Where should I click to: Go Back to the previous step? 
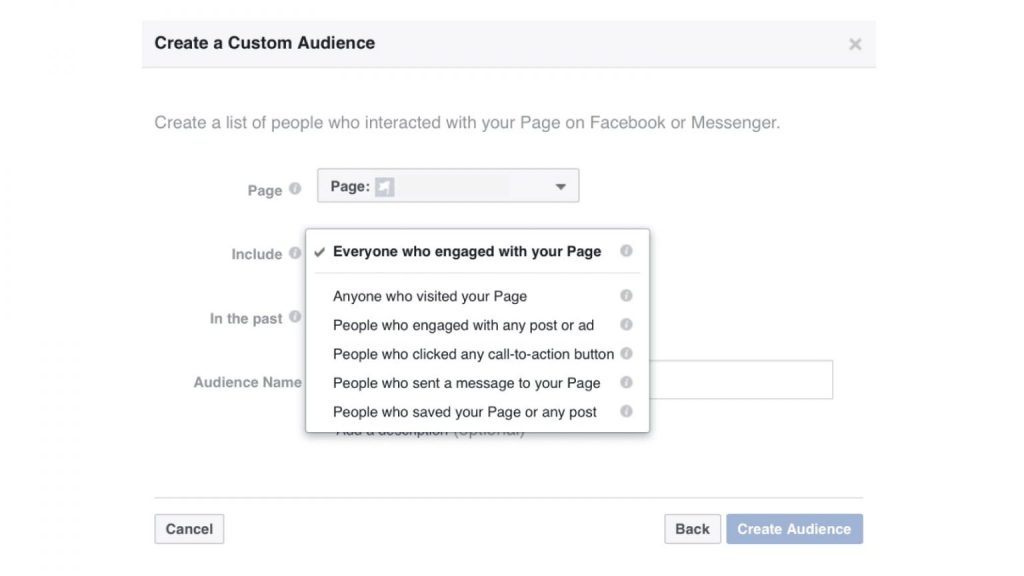click(x=692, y=529)
